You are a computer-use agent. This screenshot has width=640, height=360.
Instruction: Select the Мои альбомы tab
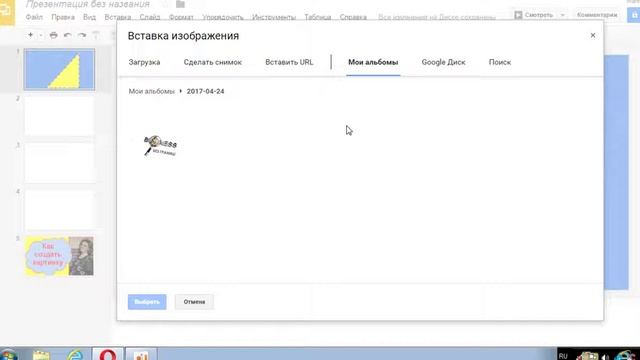pyautogui.click(x=373, y=62)
